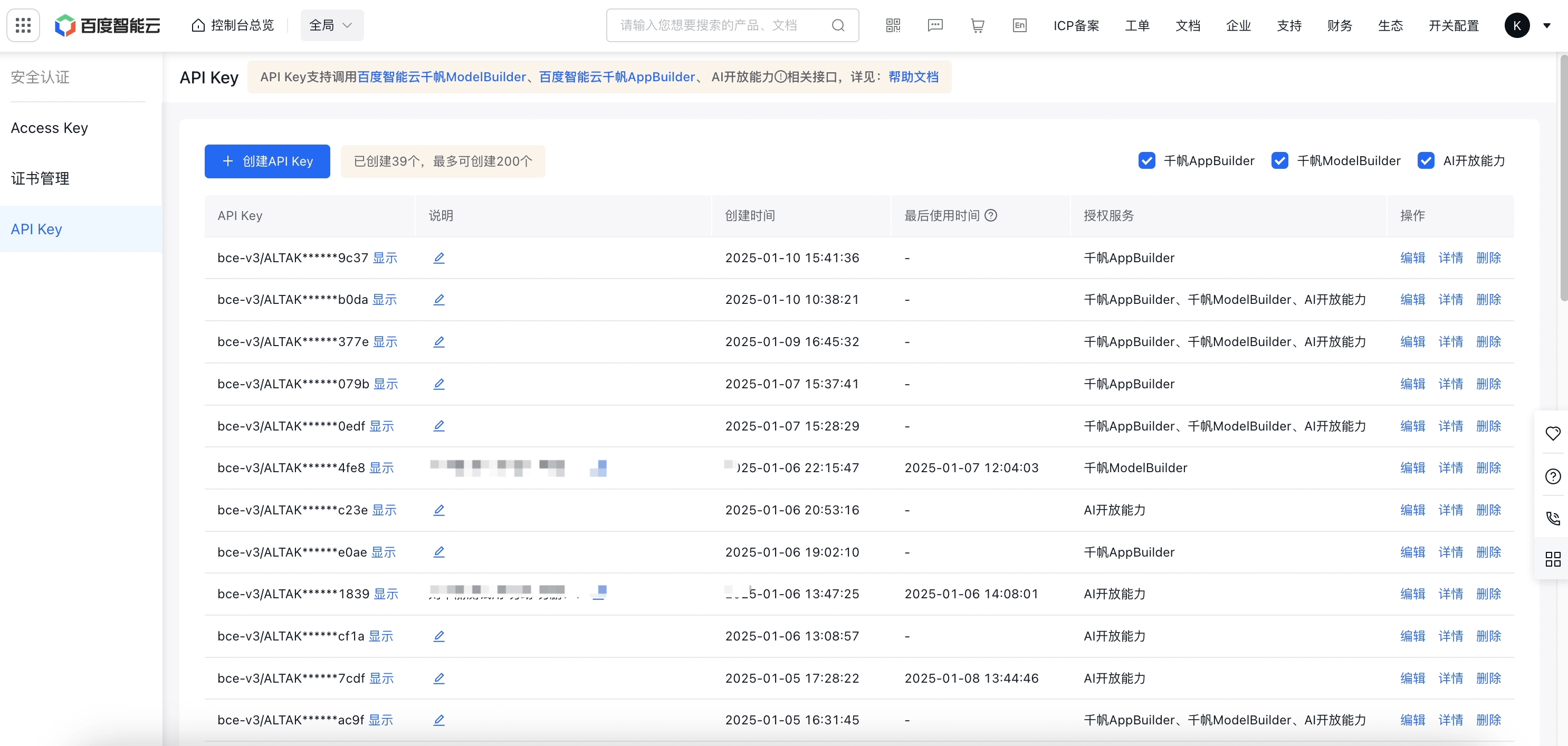
Task: Open 工单 menu item
Action: click(x=1137, y=25)
